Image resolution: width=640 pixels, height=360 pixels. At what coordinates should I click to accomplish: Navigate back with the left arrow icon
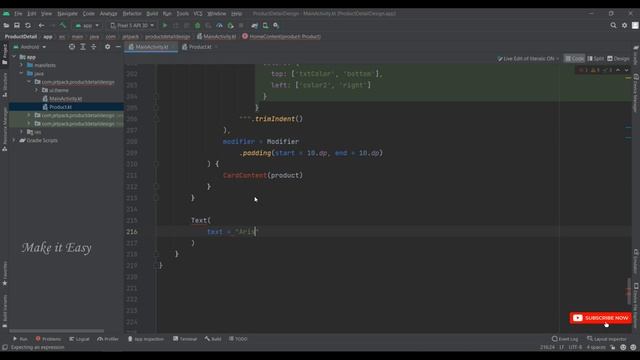tap(41, 25)
